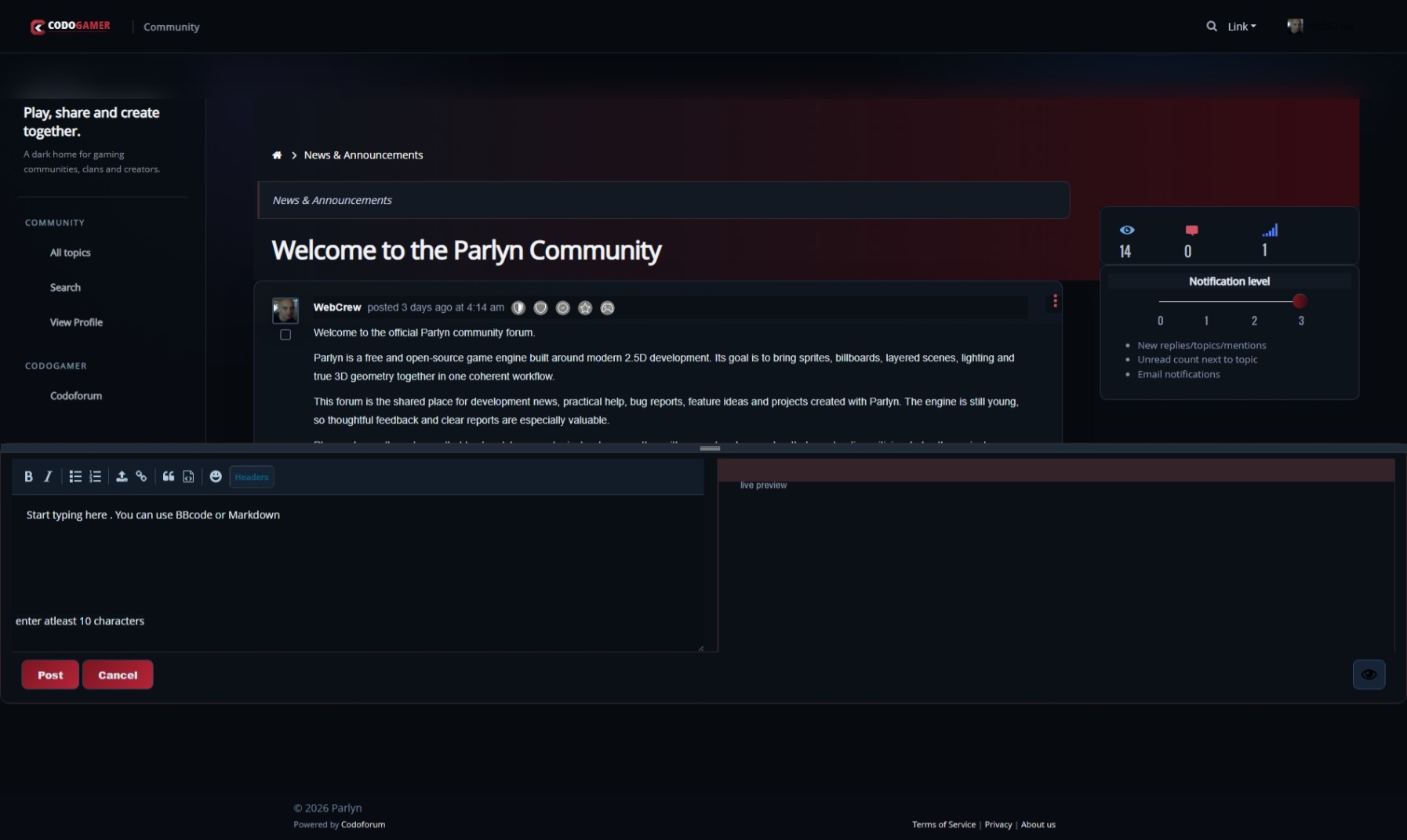Apply italic formatting in the reply editor
This screenshot has height=840, width=1407.
coord(48,477)
